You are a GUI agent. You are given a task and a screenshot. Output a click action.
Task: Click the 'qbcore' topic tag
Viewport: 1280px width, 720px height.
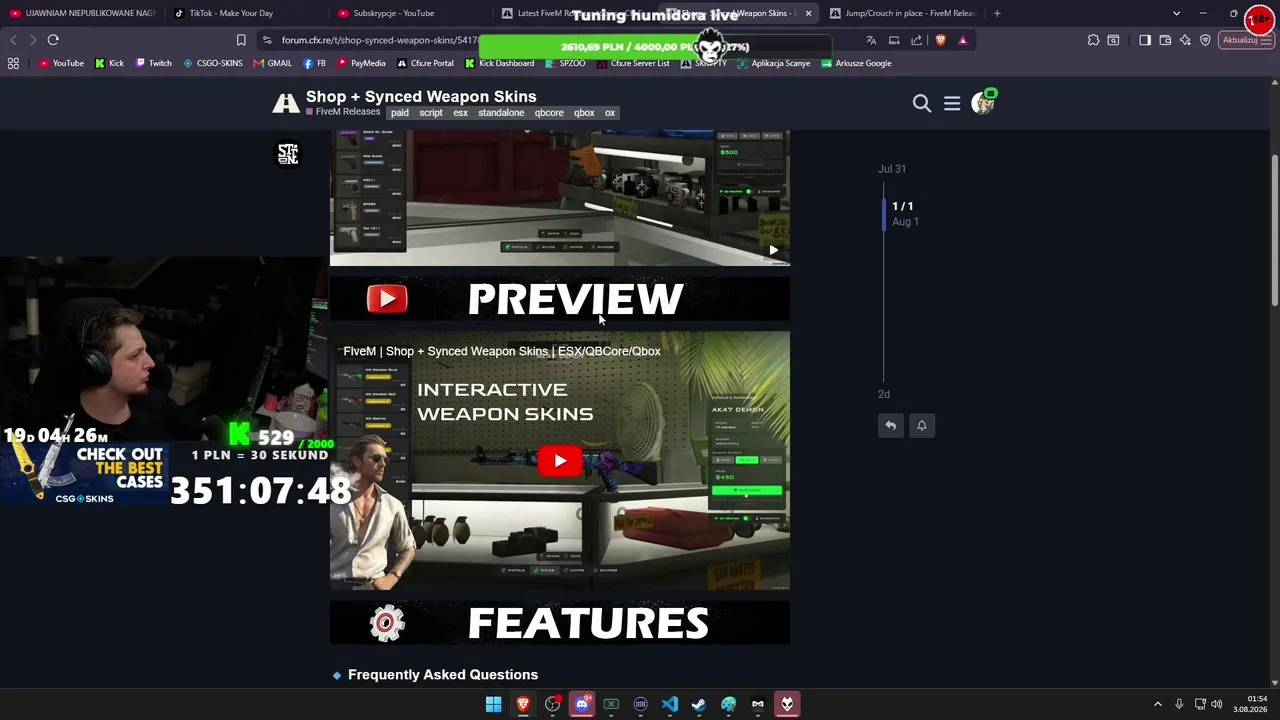[x=549, y=113]
